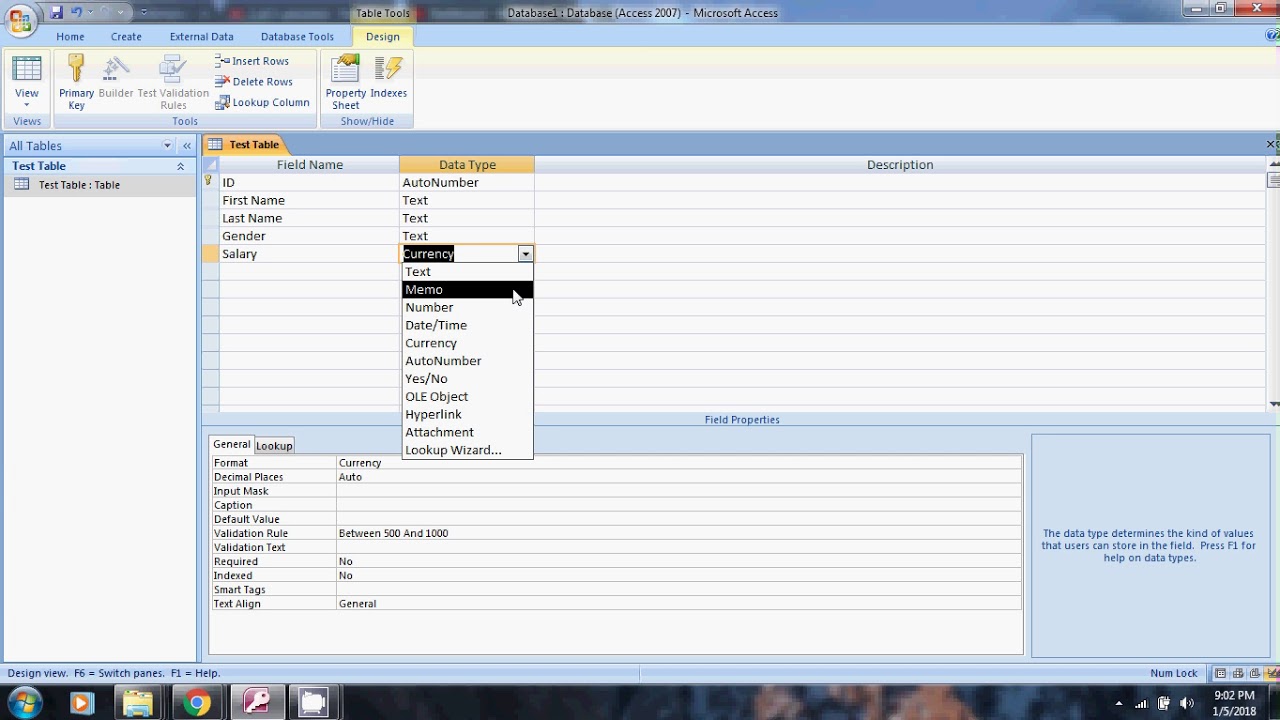Click the ID field name cell
This screenshot has width=1280, height=720.
pyautogui.click(x=309, y=183)
